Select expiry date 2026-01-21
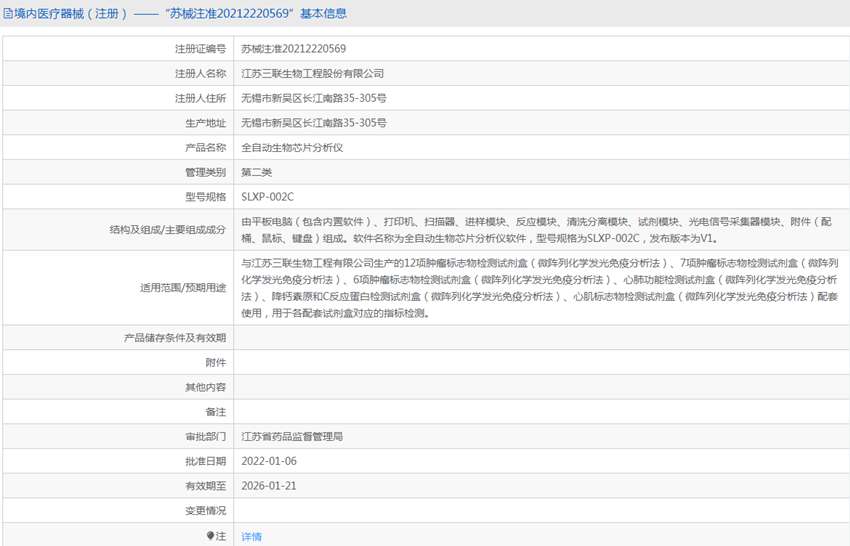Image resolution: width=850 pixels, height=546 pixels. click(x=269, y=486)
